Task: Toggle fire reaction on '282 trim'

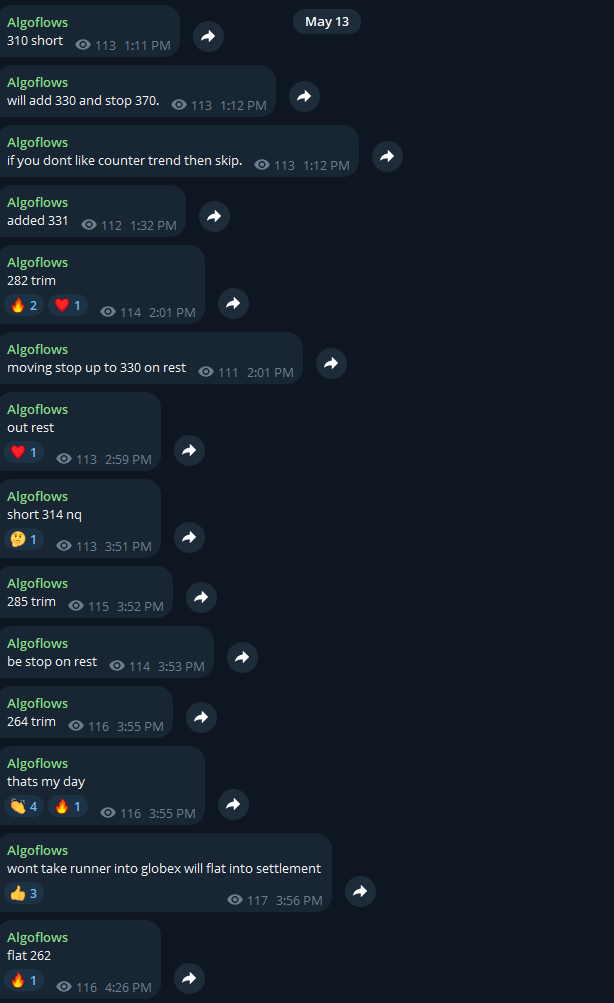Action: (24, 305)
